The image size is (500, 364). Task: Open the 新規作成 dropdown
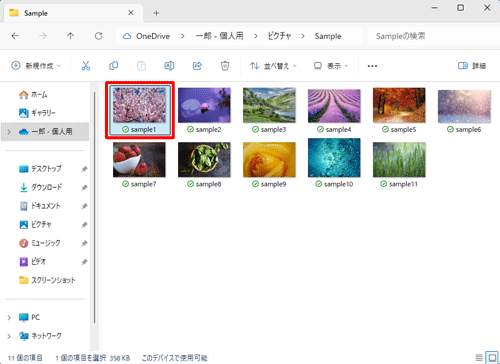(x=36, y=66)
